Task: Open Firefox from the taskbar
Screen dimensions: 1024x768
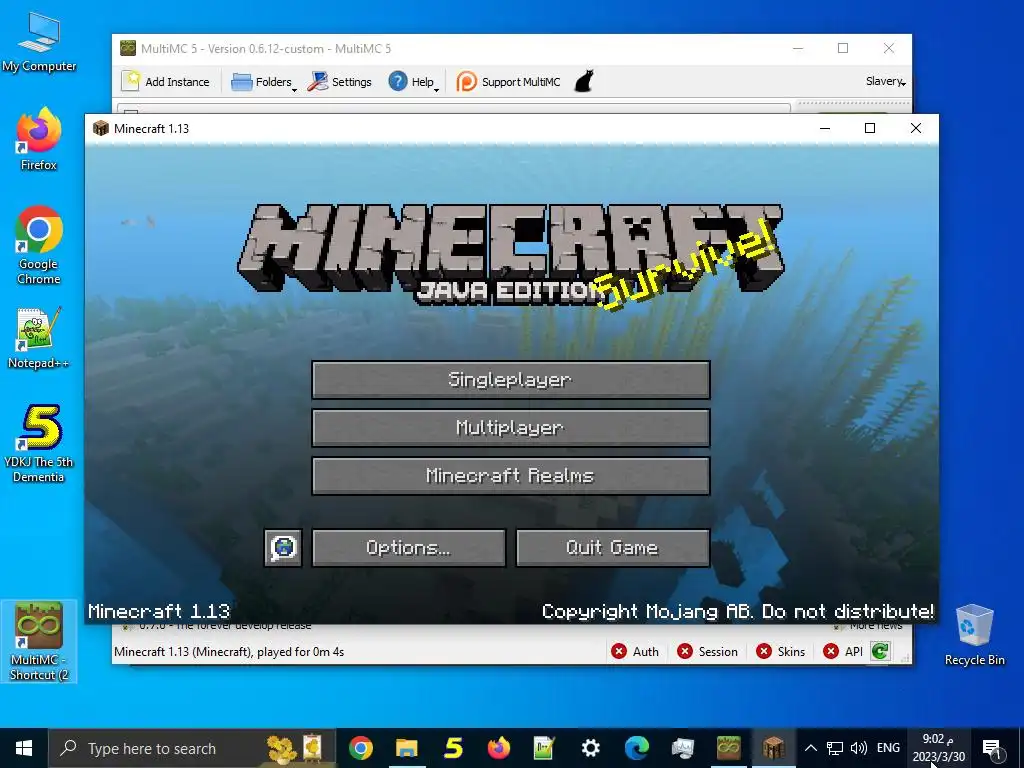Action: 498,748
